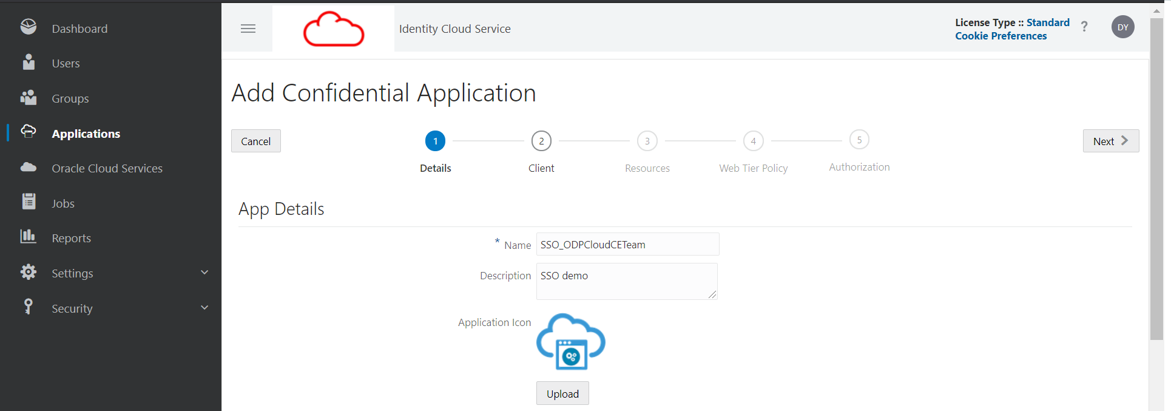Open Jobs from the sidebar

63,203
